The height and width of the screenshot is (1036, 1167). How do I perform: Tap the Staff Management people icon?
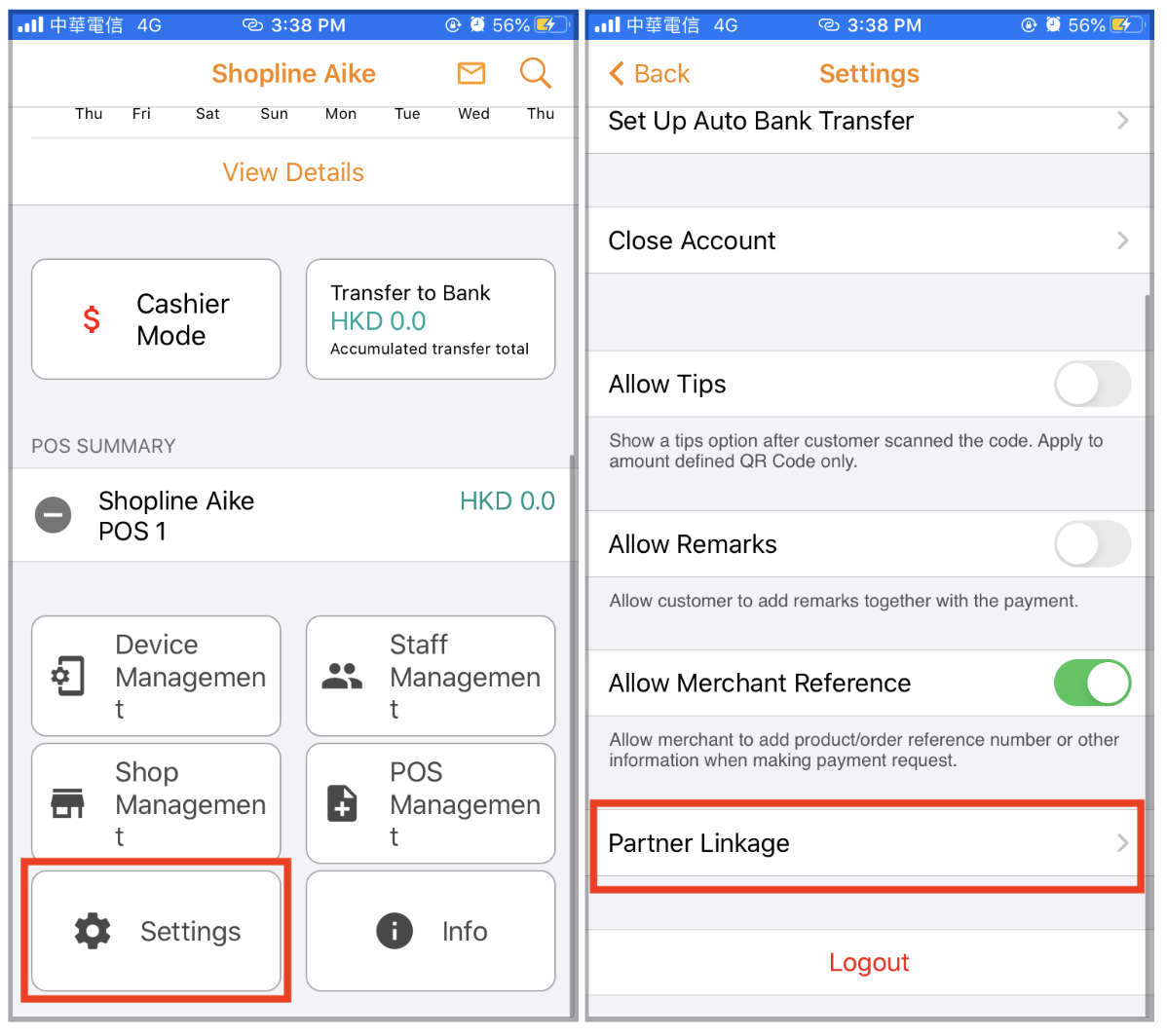coord(342,676)
